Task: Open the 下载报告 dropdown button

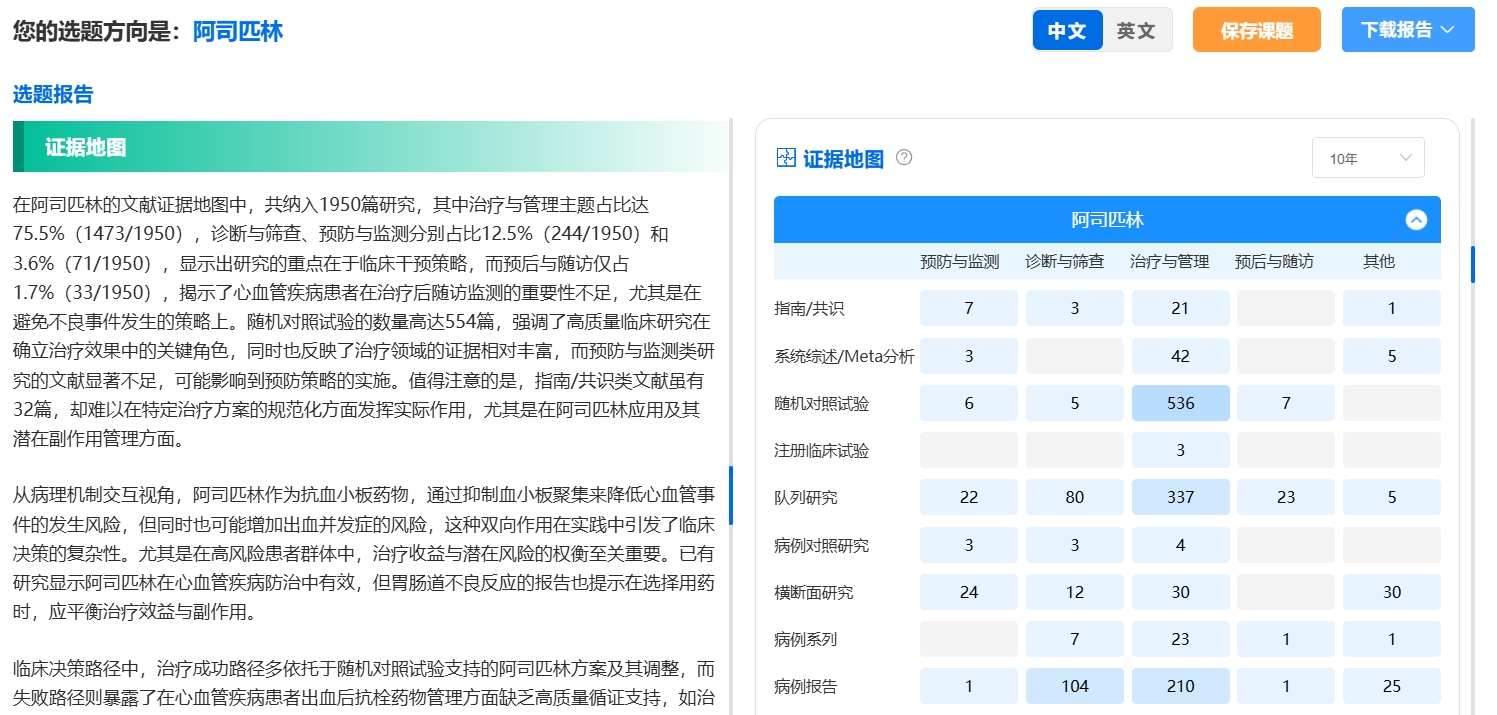Action: 1408,30
